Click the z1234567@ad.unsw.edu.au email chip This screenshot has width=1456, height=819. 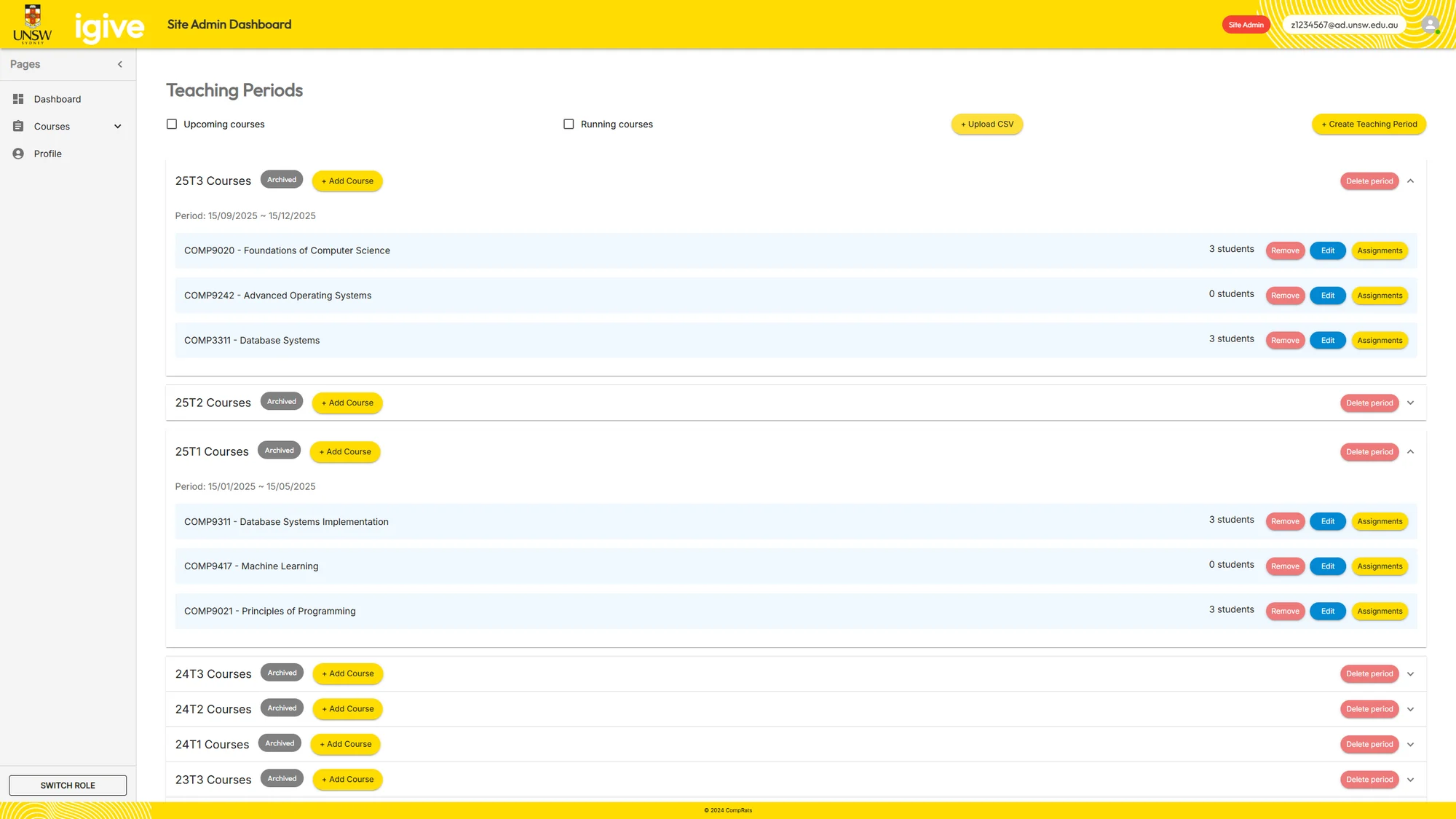(1344, 25)
